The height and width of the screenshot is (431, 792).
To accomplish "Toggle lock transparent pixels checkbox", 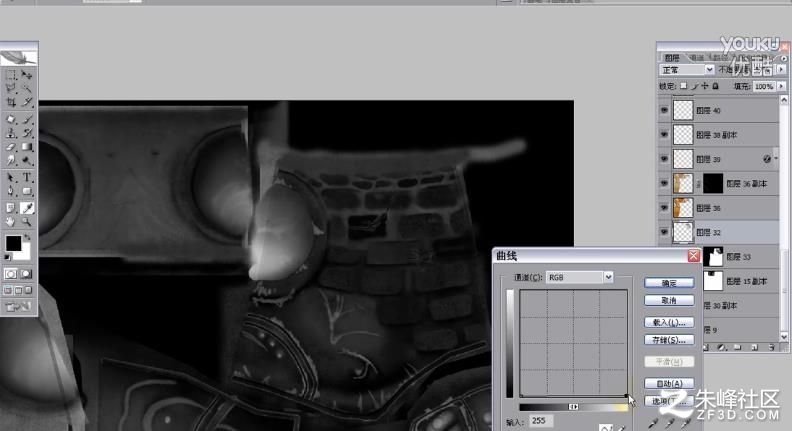I will click(x=683, y=86).
